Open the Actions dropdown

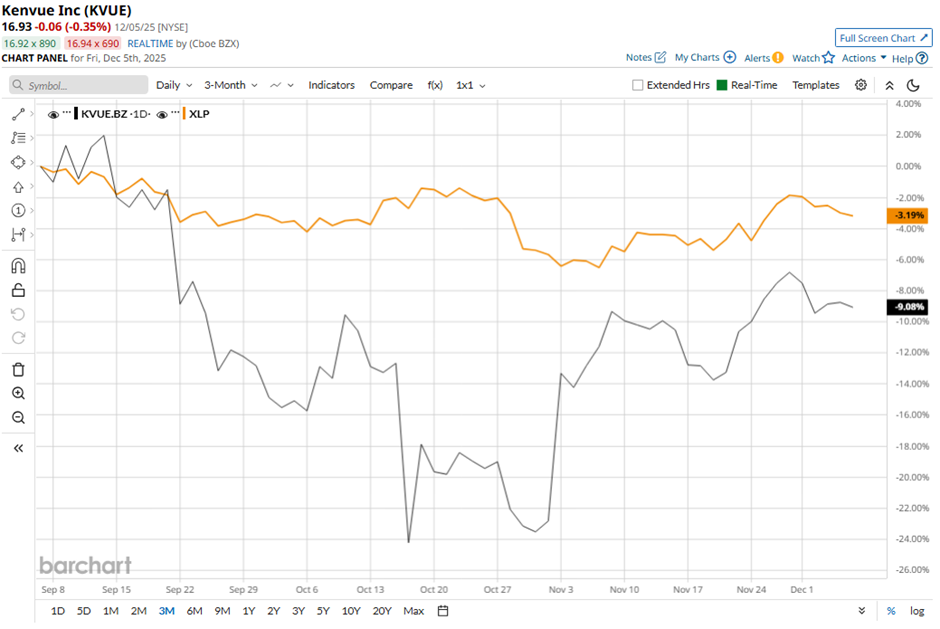(864, 58)
